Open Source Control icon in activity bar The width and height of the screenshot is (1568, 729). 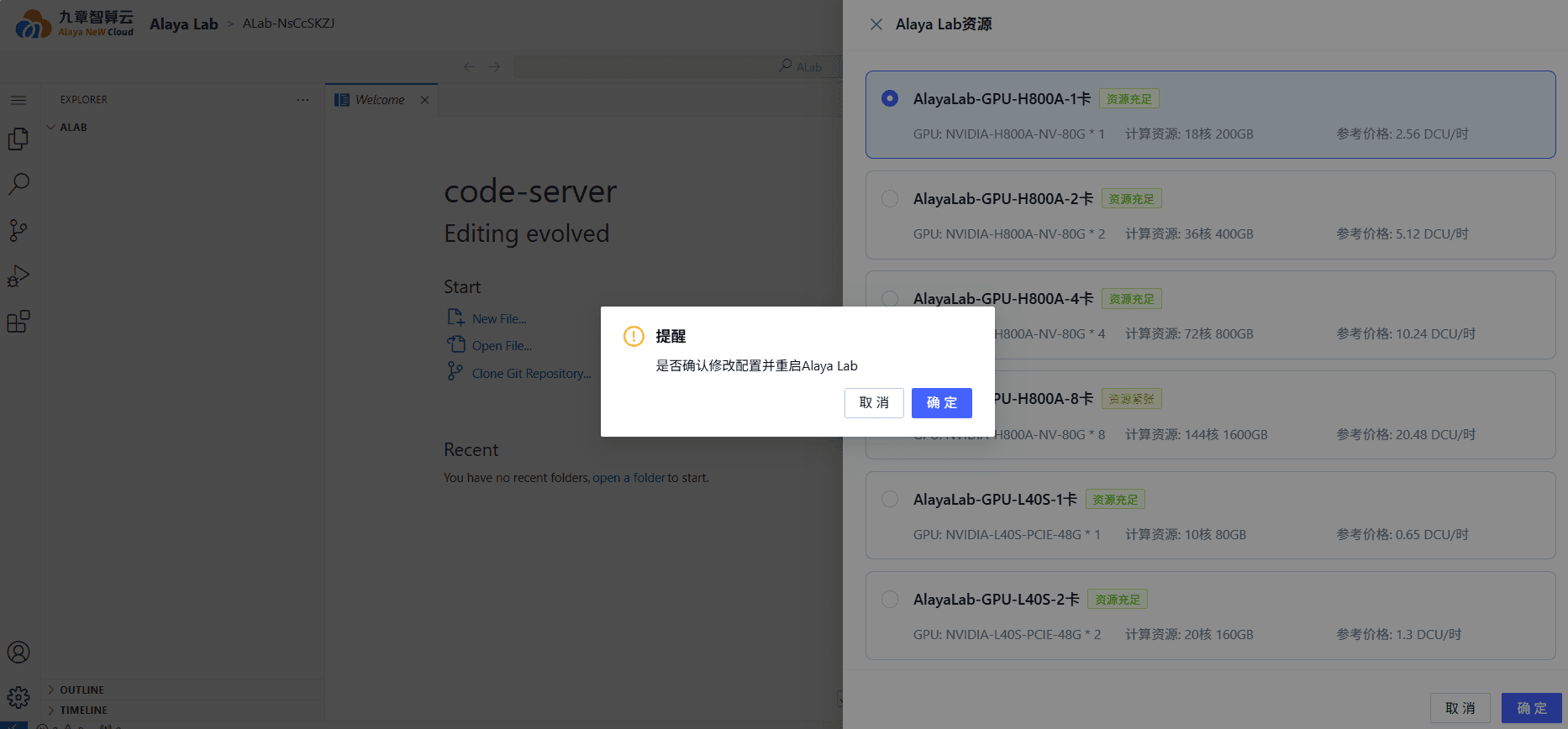click(x=18, y=230)
